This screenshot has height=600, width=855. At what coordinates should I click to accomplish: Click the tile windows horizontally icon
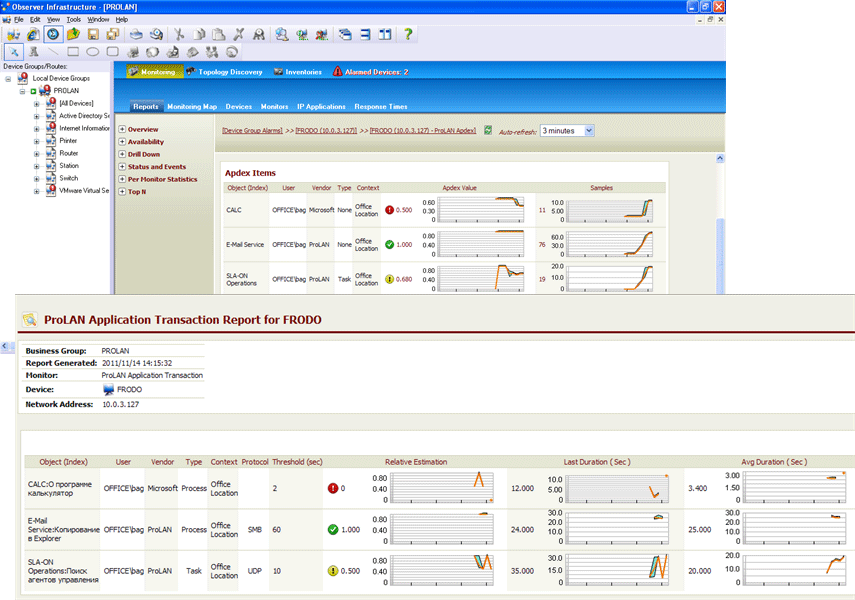click(x=365, y=34)
